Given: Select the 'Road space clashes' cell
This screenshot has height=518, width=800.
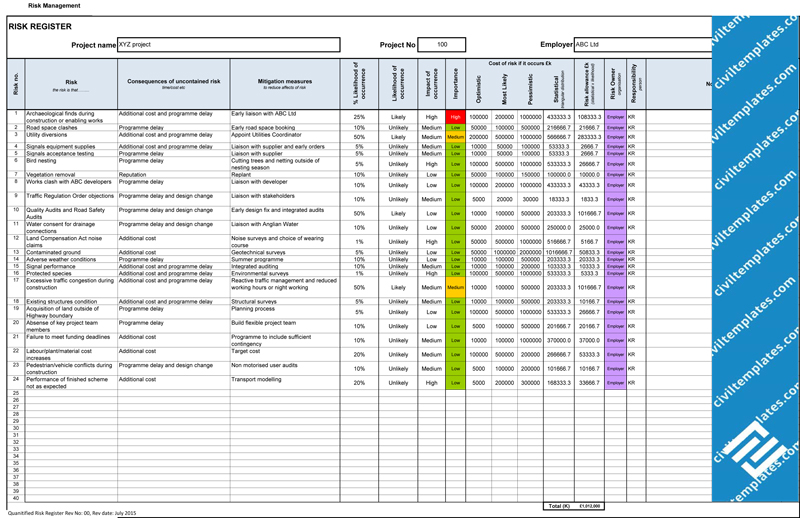Looking at the screenshot, I should point(71,128).
